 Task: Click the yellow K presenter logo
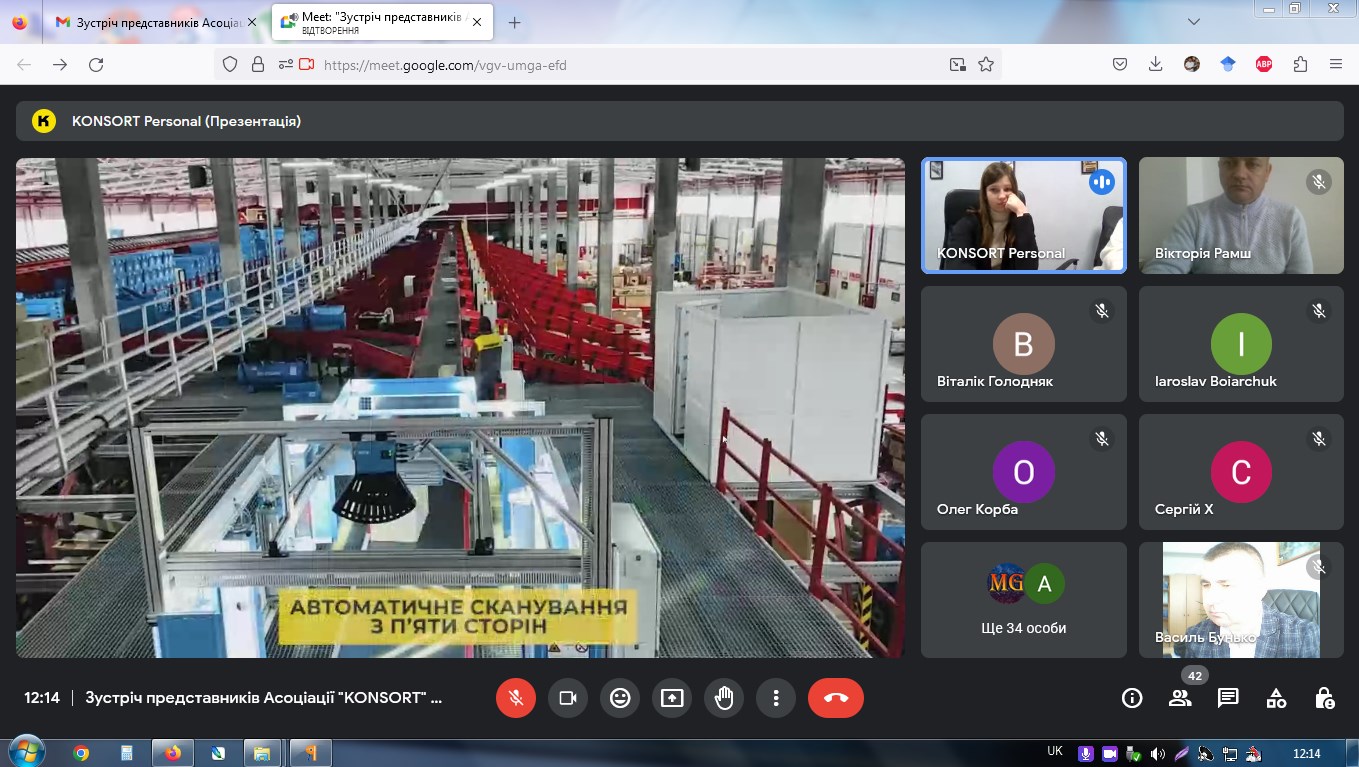43,121
